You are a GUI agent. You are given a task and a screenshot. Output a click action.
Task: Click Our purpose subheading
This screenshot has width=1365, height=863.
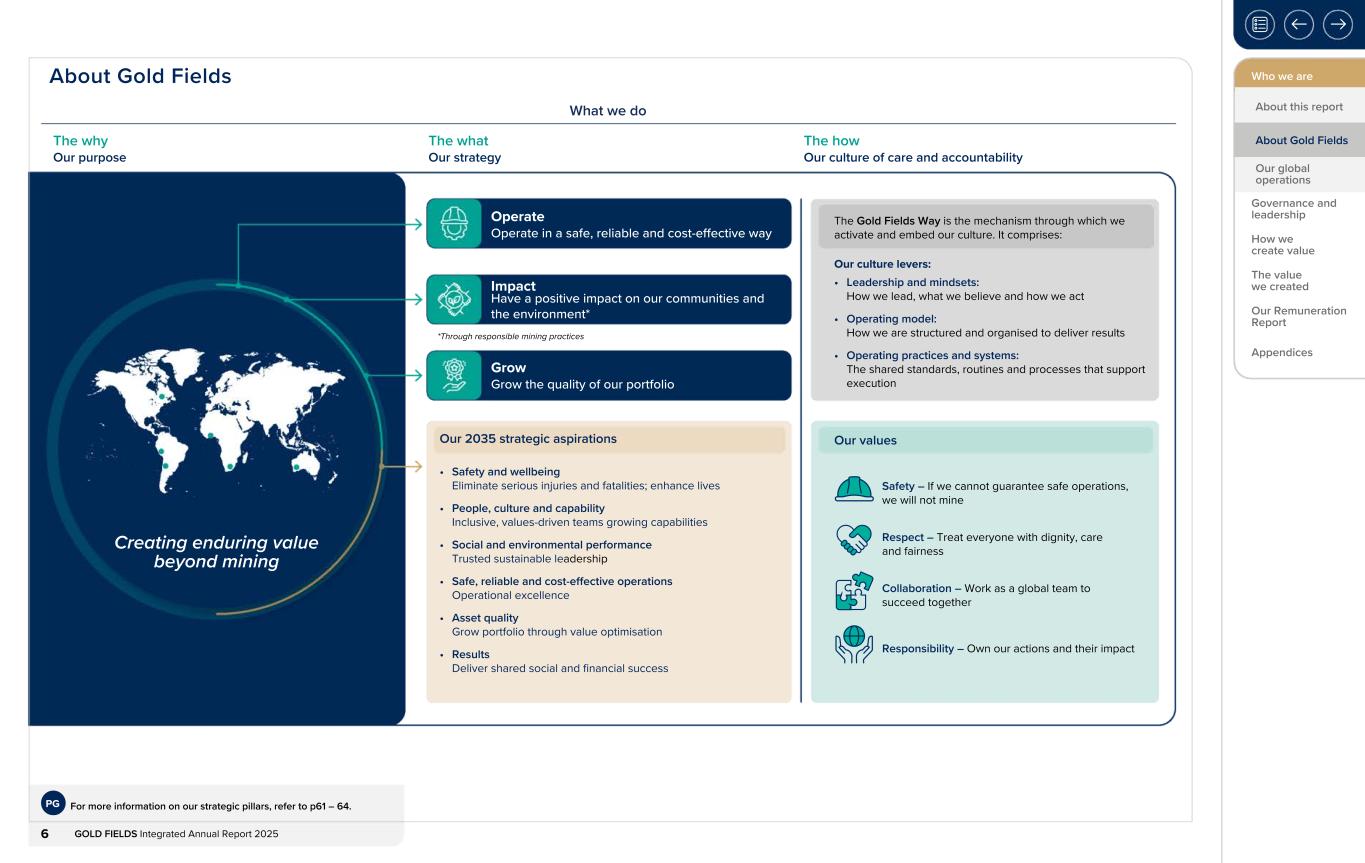[89, 158]
